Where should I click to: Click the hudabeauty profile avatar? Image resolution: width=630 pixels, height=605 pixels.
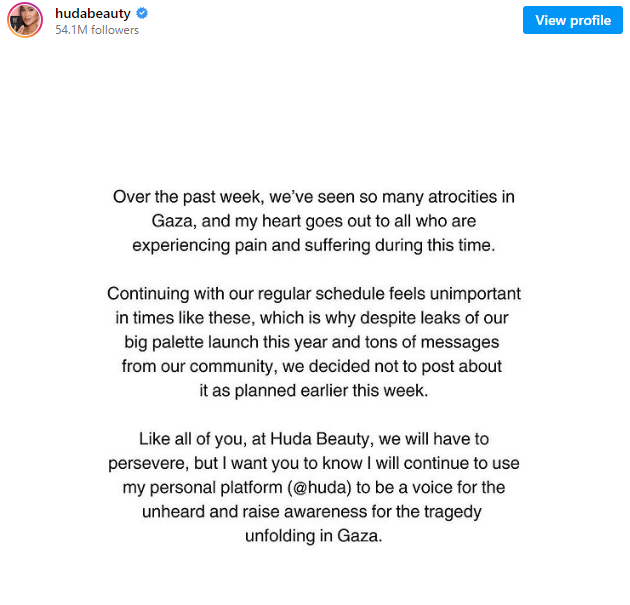pos(25,21)
